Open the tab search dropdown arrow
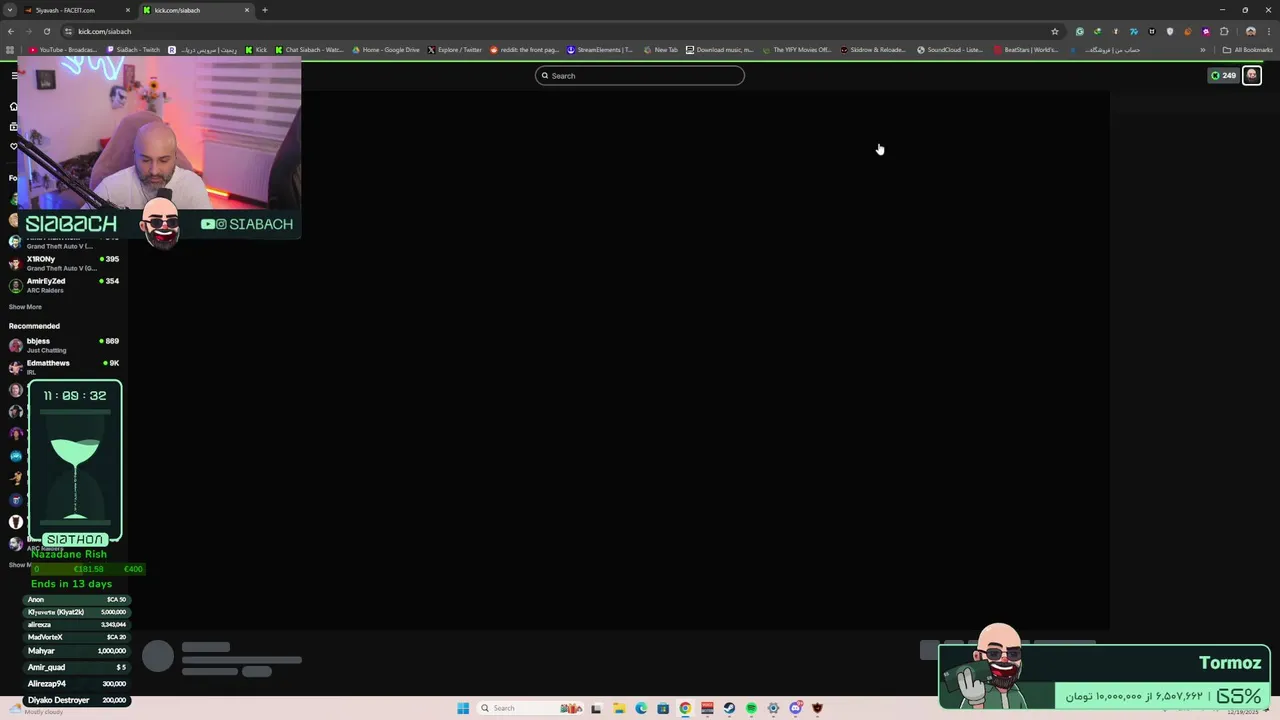 (10, 10)
